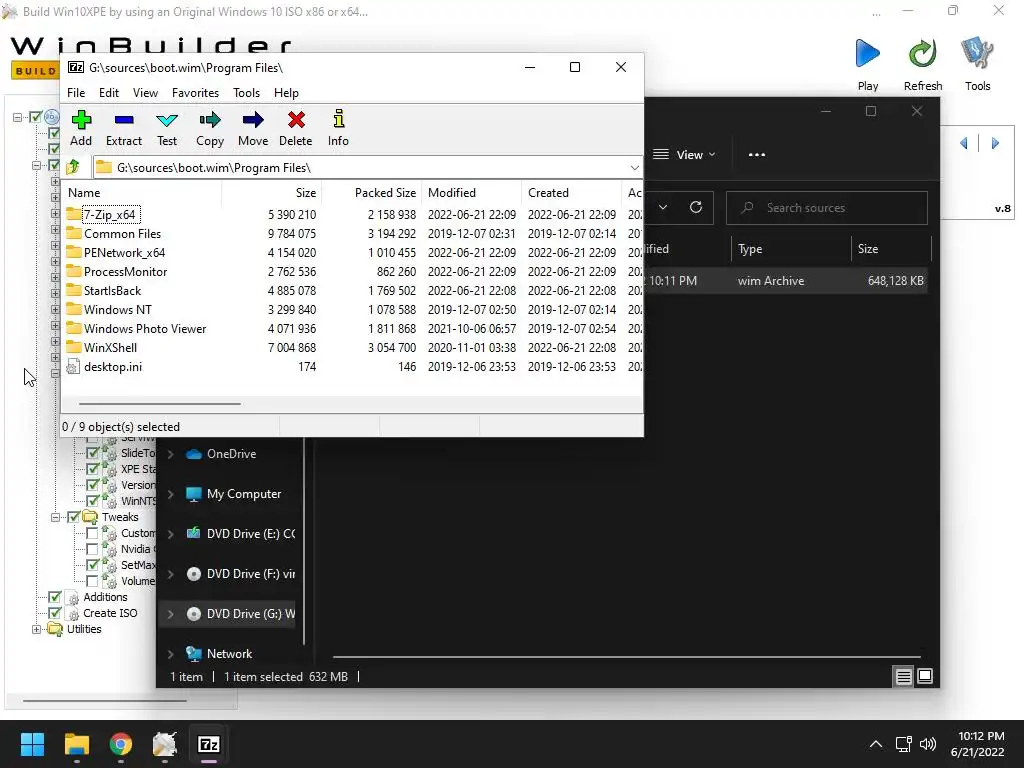Open the 7-Zip Help menu
1024x768 pixels.
(x=286, y=93)
